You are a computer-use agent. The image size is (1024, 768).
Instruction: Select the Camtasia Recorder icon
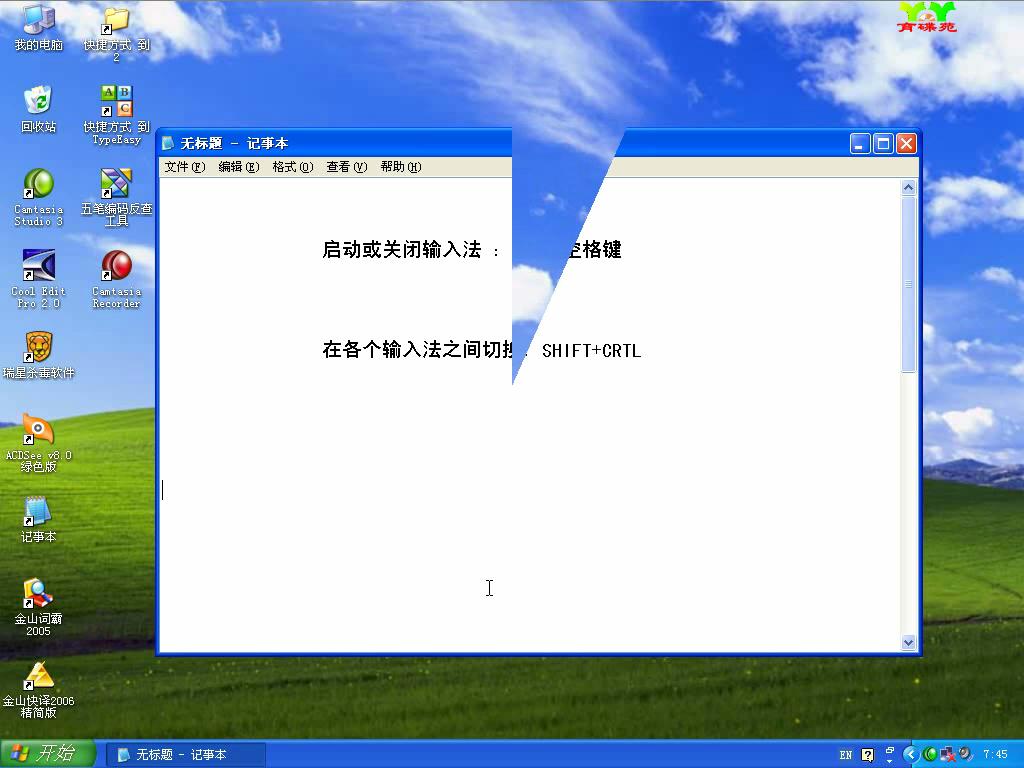116,279
